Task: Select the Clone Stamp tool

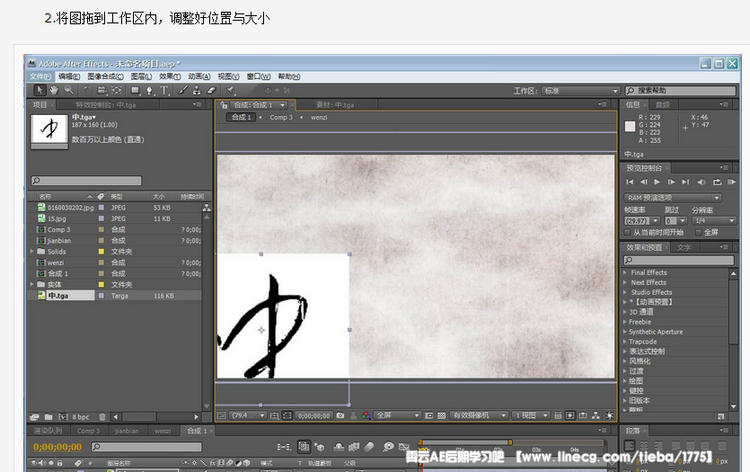Action: 197,90
